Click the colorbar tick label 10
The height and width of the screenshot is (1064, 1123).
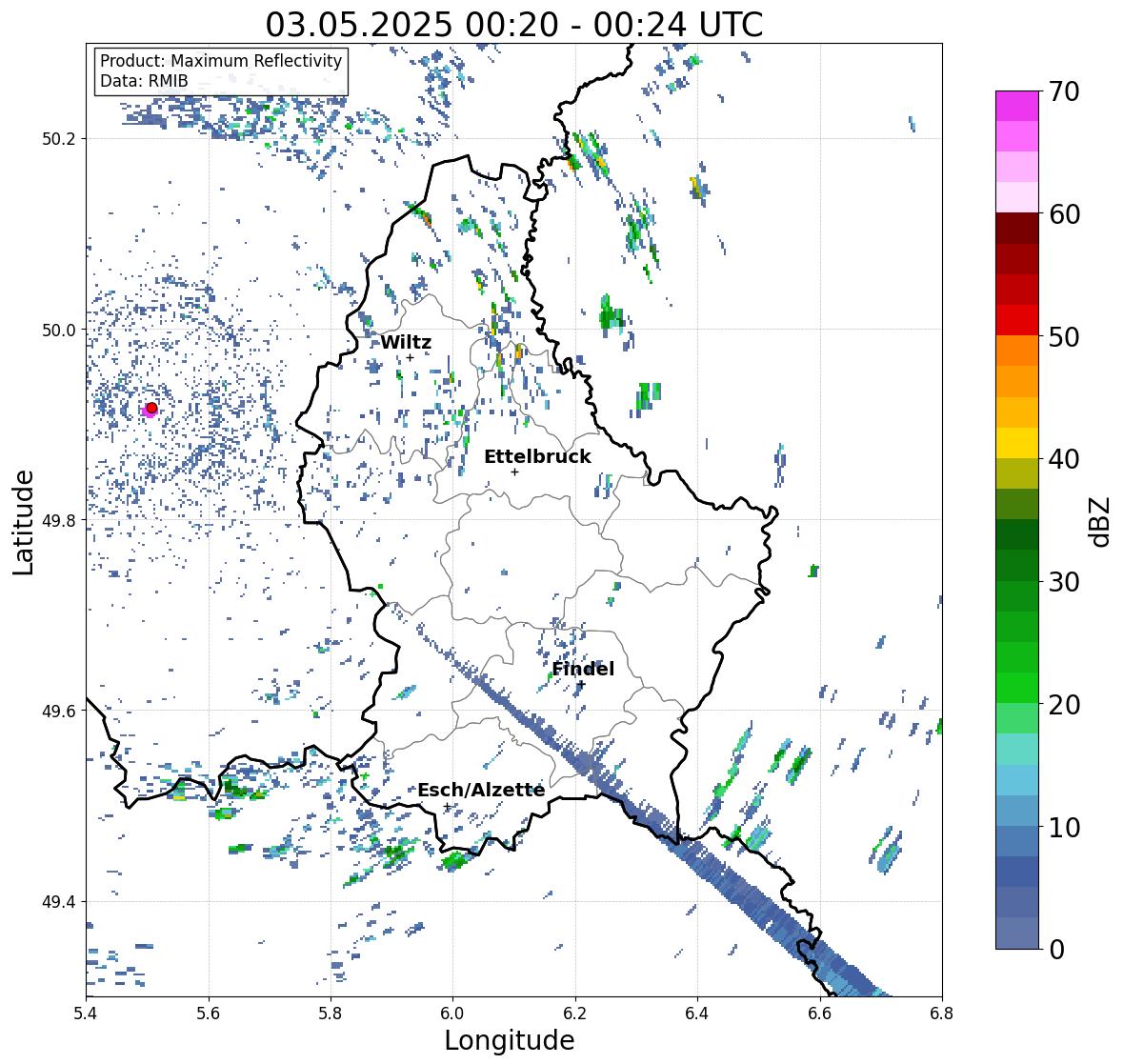pos(1064,827)
